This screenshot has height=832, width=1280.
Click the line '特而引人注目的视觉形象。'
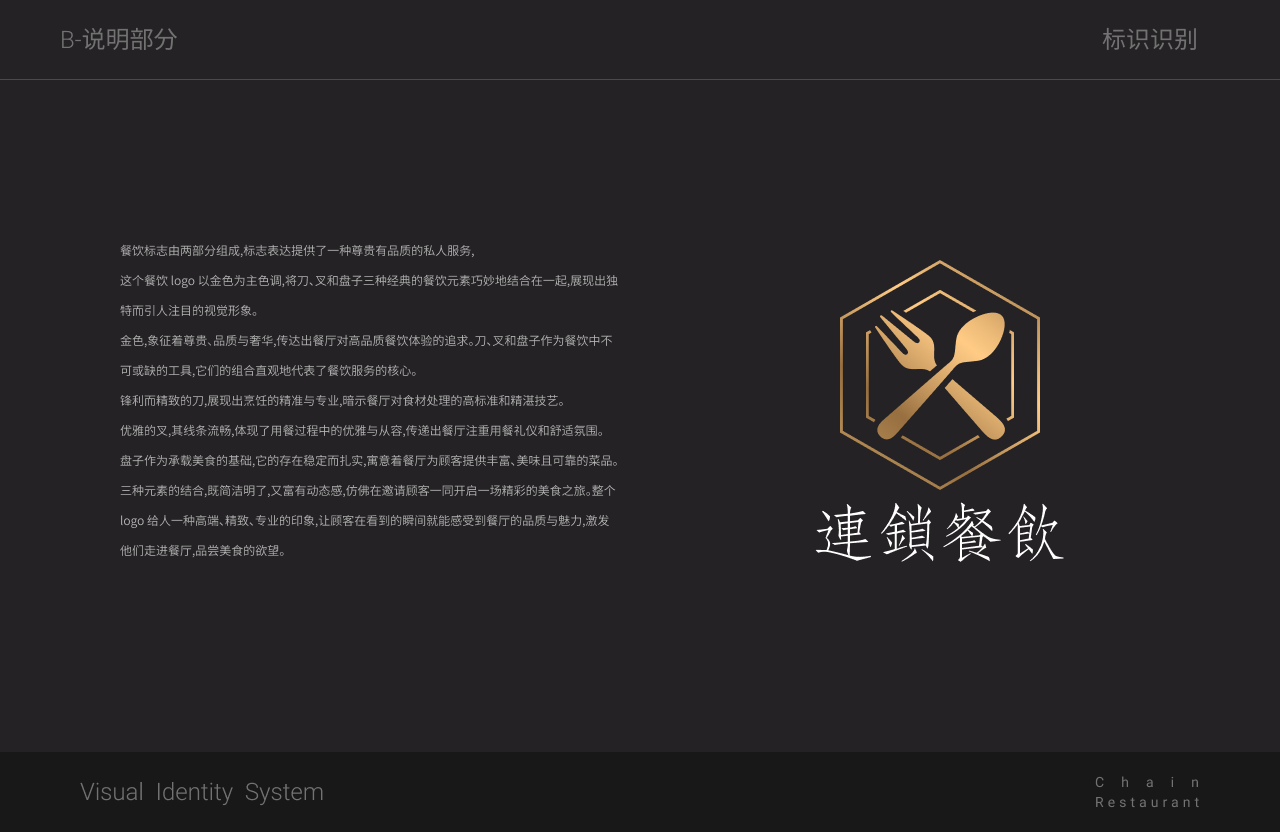(x=190, y=310)
